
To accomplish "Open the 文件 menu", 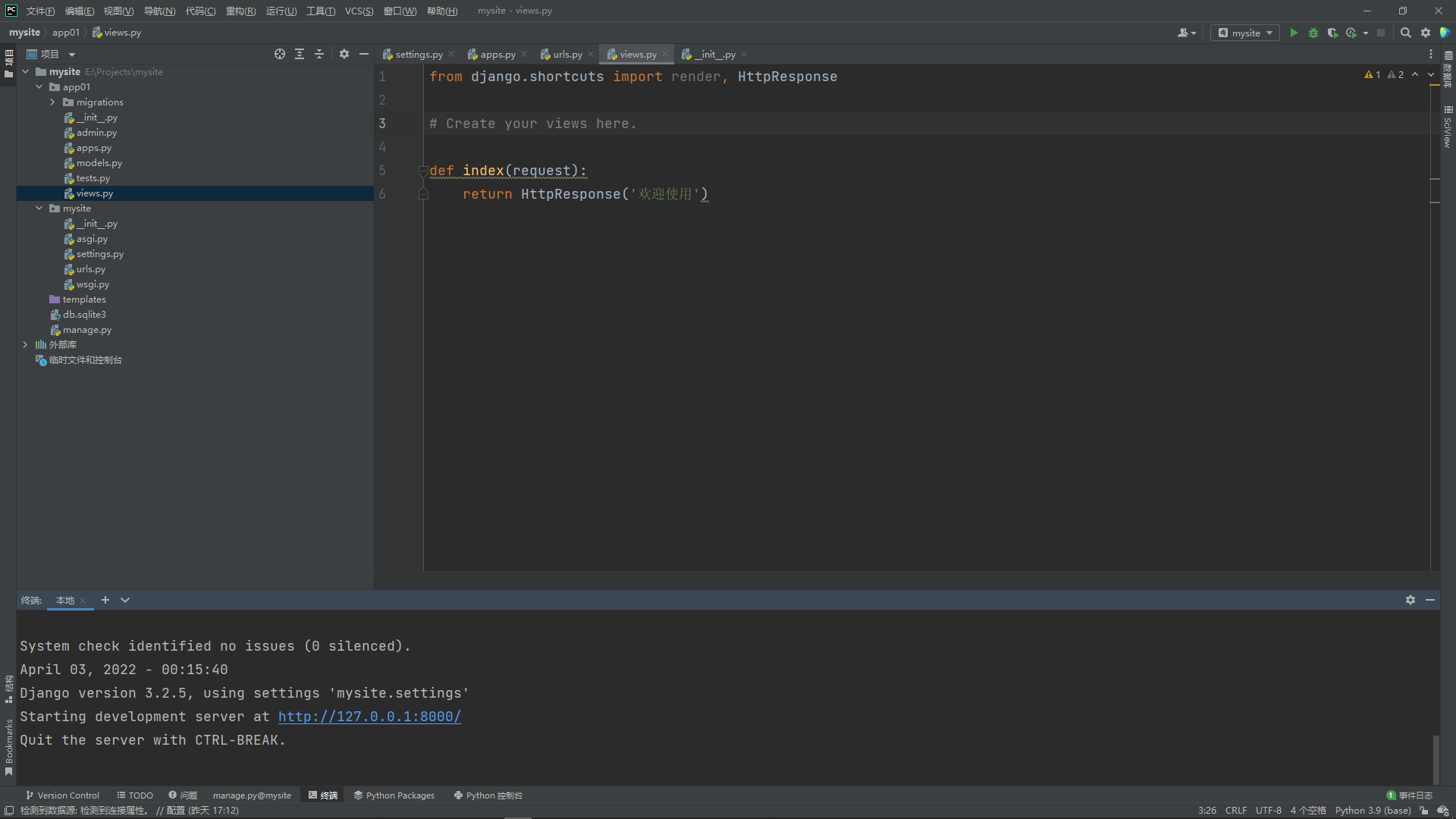I will coord(40,11).
